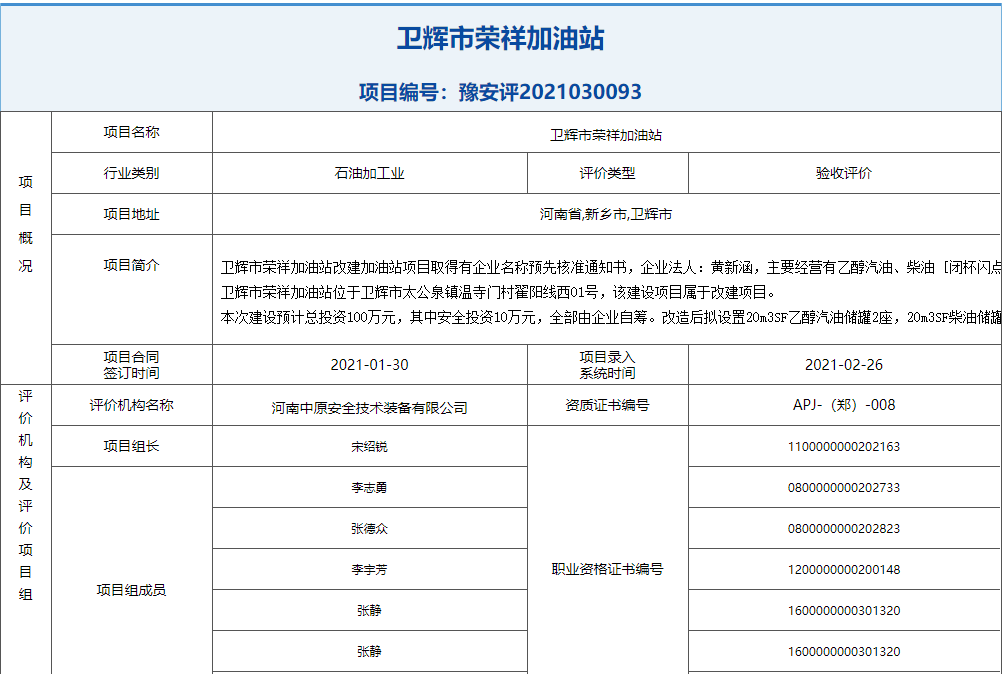This screenshot has height=674, width=1002.
Task: Click the 项目名称 label cell
Action: point(132,132)
